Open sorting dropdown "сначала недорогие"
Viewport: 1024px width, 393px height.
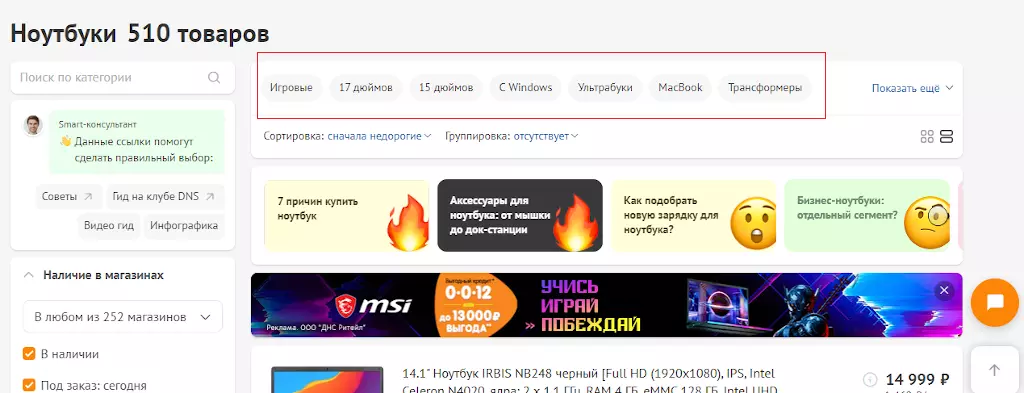pyautogui.click(x=379, y=136)
